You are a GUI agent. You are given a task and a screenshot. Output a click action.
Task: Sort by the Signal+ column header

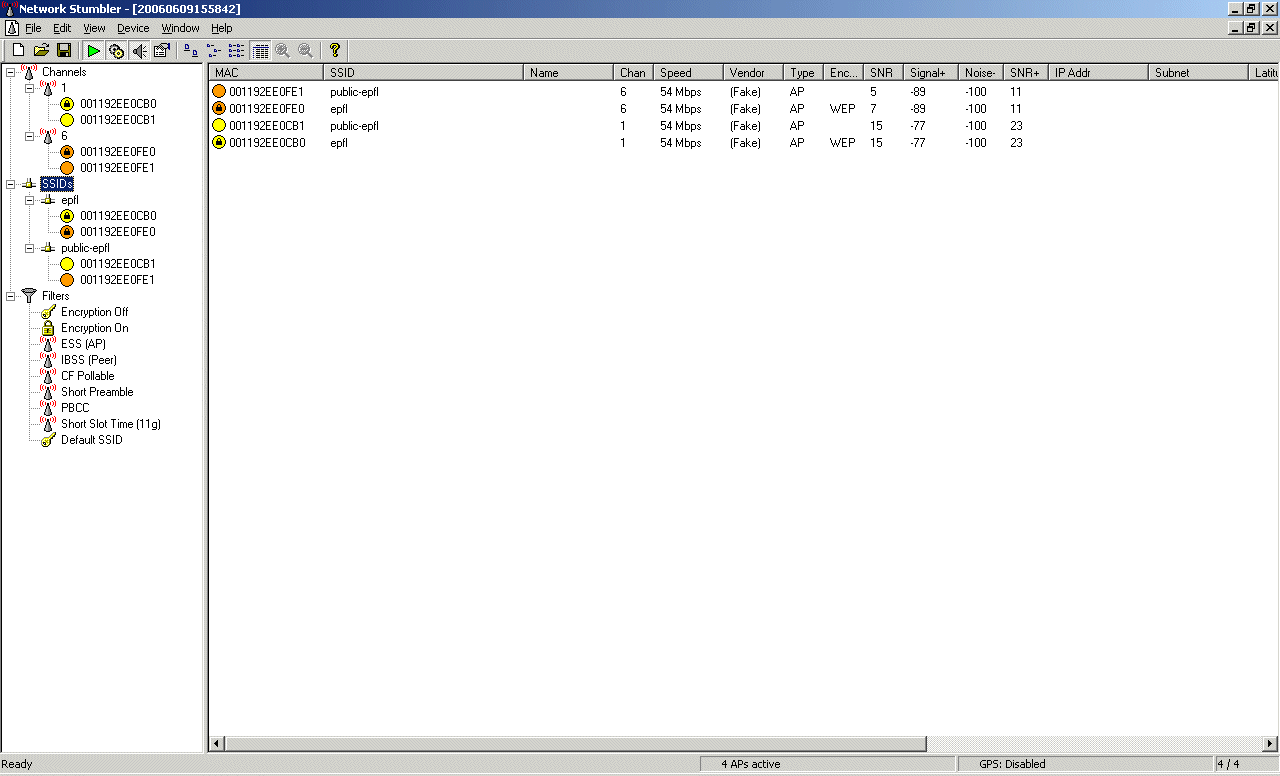coord(931,73)
